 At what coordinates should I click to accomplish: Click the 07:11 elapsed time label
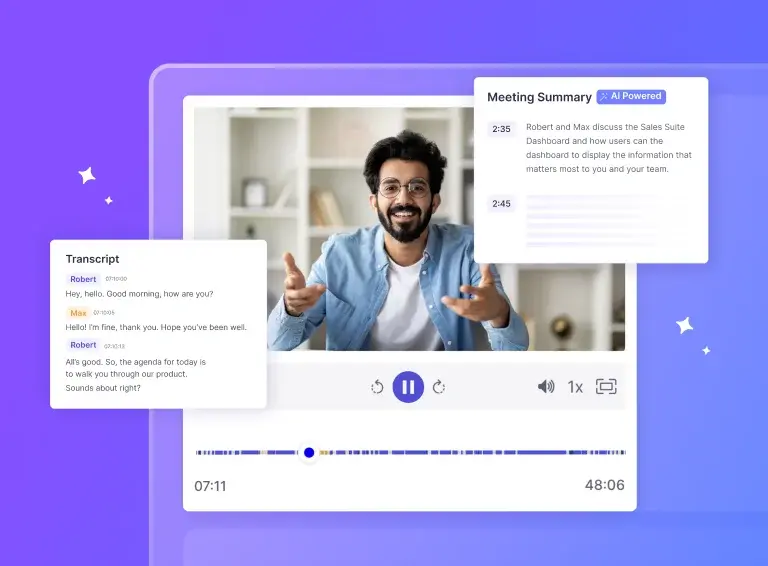(210, 486)
